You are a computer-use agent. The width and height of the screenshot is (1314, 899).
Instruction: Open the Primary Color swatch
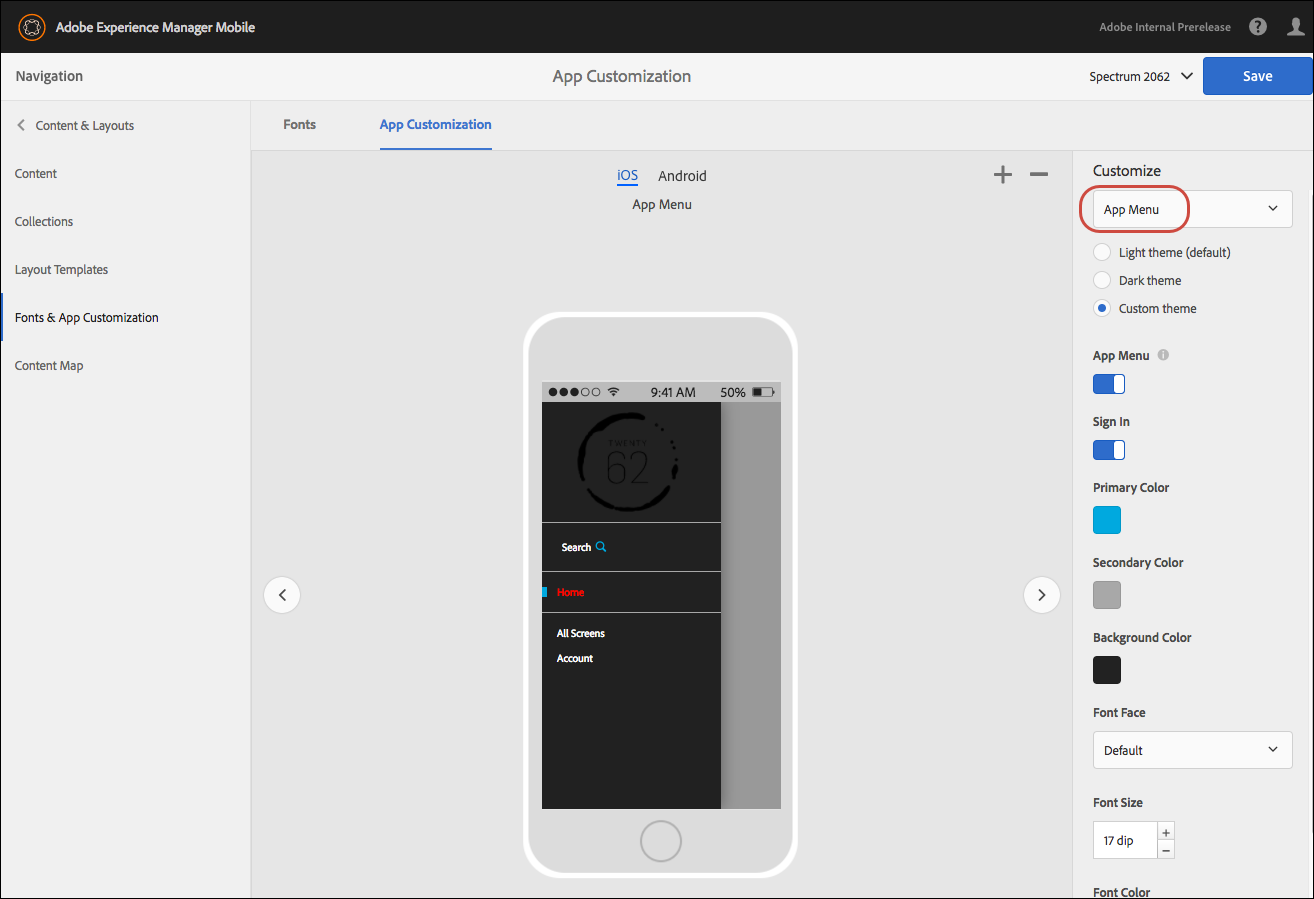pyautogui.click(x=1106, y=519)
